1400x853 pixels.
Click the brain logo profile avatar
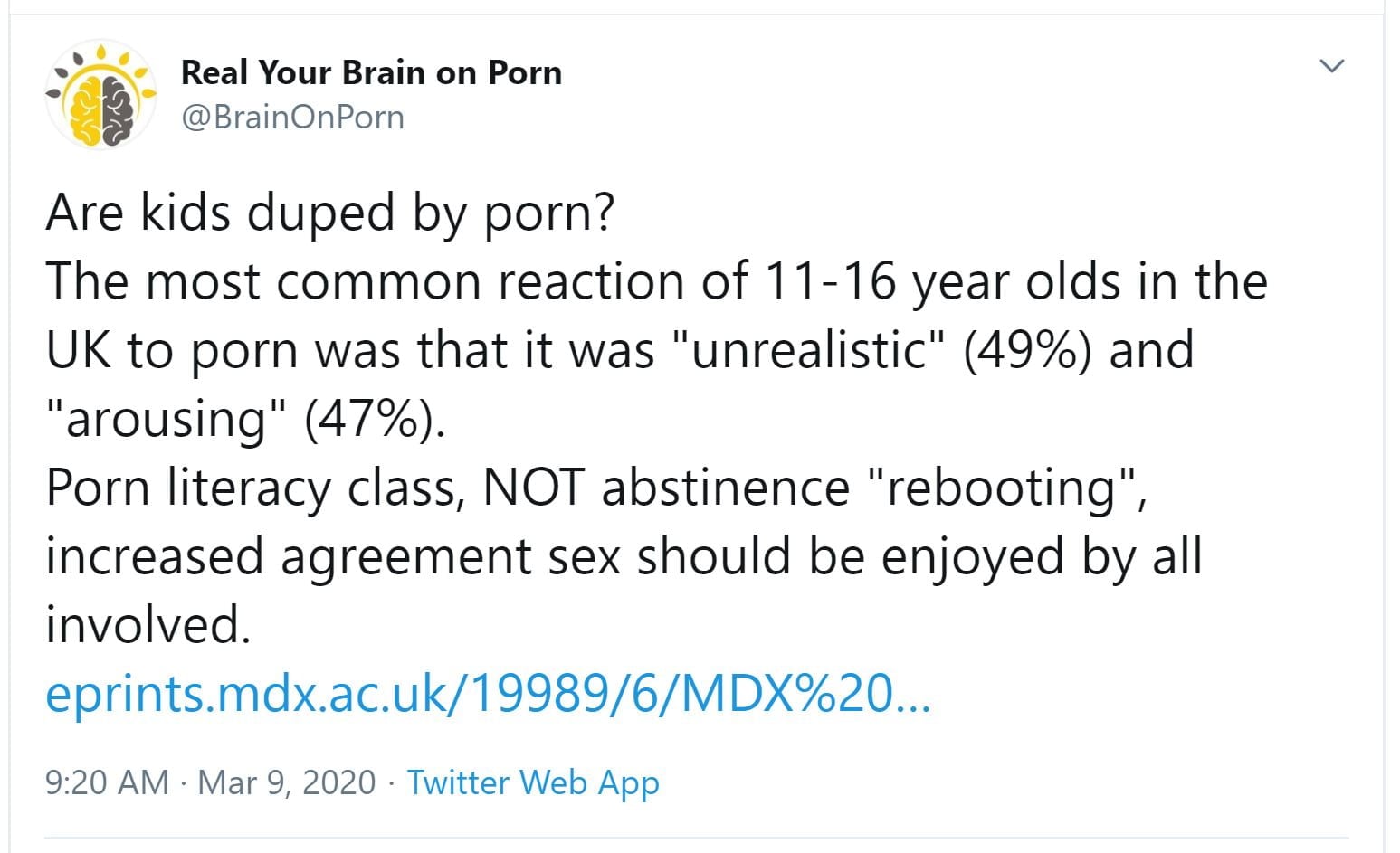100,96
